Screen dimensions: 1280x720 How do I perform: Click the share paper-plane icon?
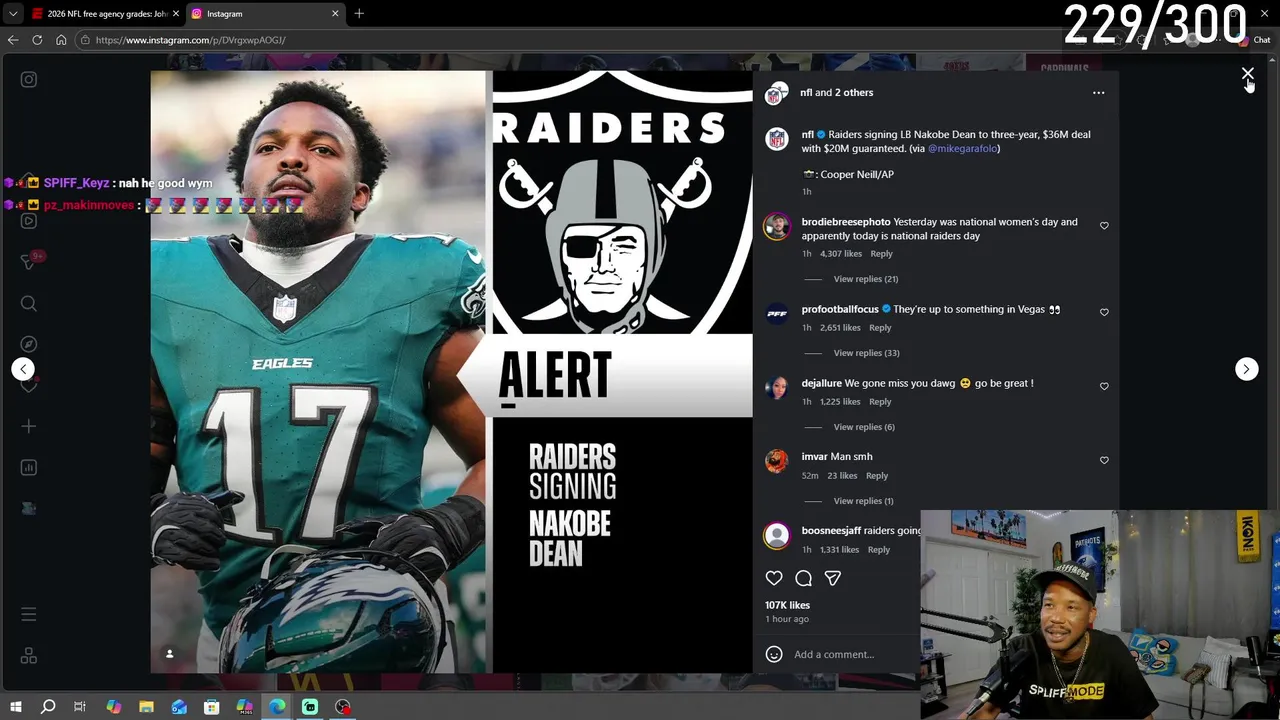click(x=832, y=578)
